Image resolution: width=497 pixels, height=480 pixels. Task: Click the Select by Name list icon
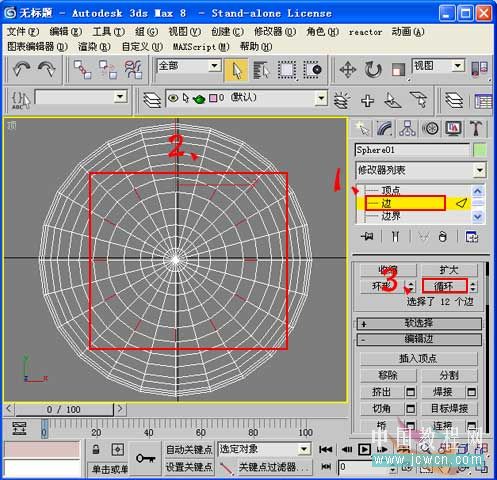(261, 70)
